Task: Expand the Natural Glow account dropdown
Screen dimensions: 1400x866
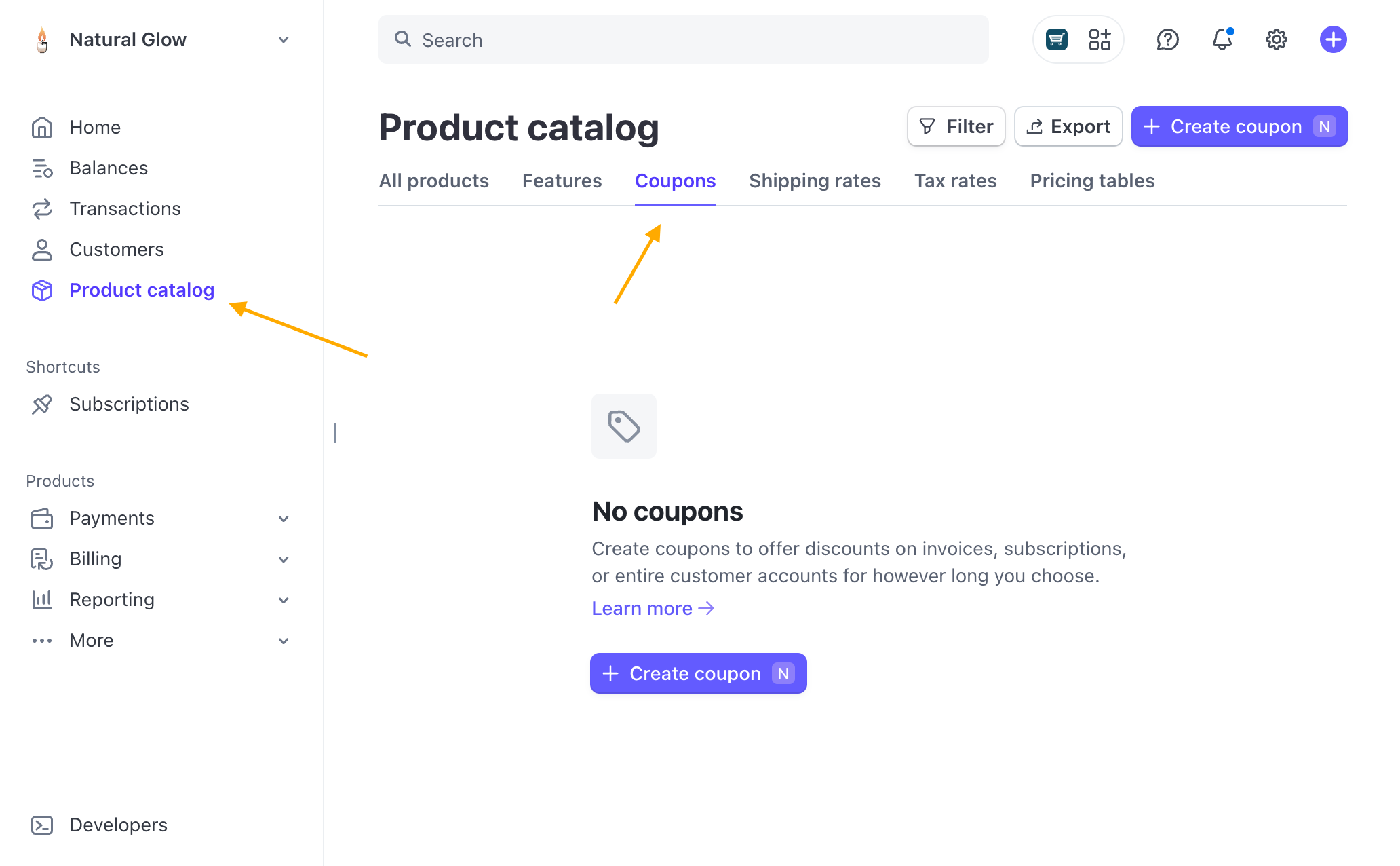Action: (284, 40)
